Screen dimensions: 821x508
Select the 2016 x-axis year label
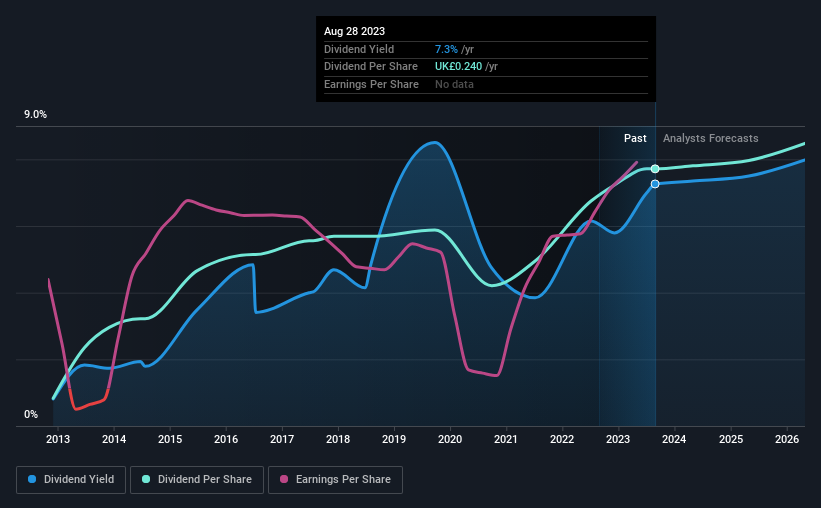tap(226, 439)
